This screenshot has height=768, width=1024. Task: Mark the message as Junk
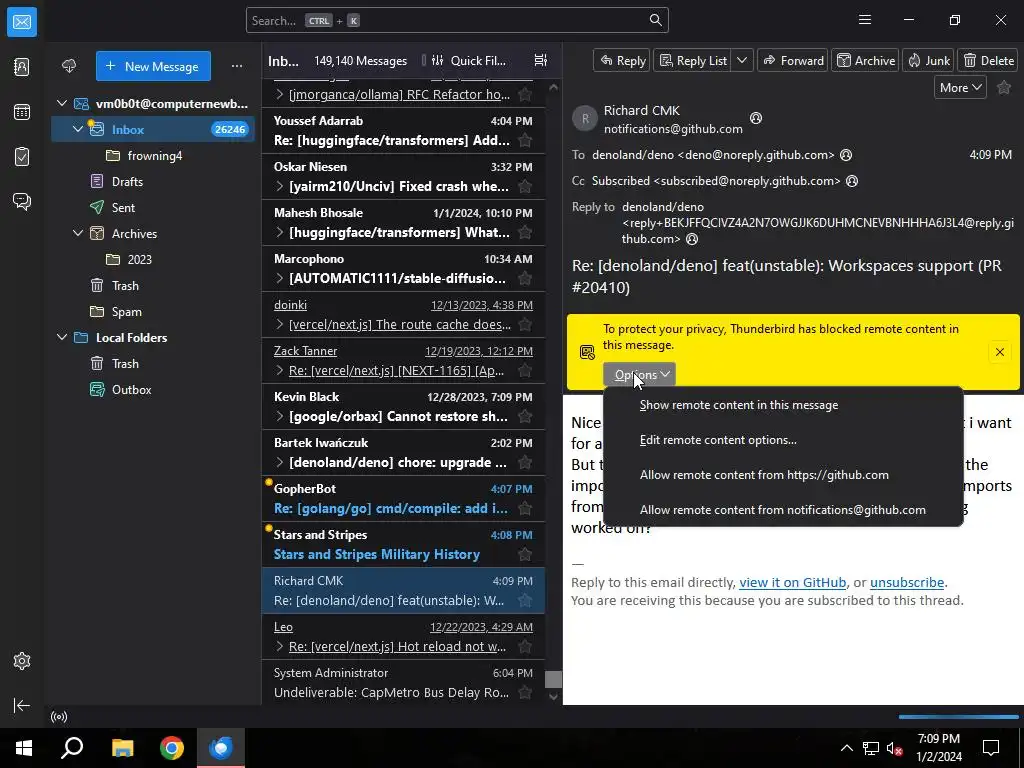coord(928,61)
